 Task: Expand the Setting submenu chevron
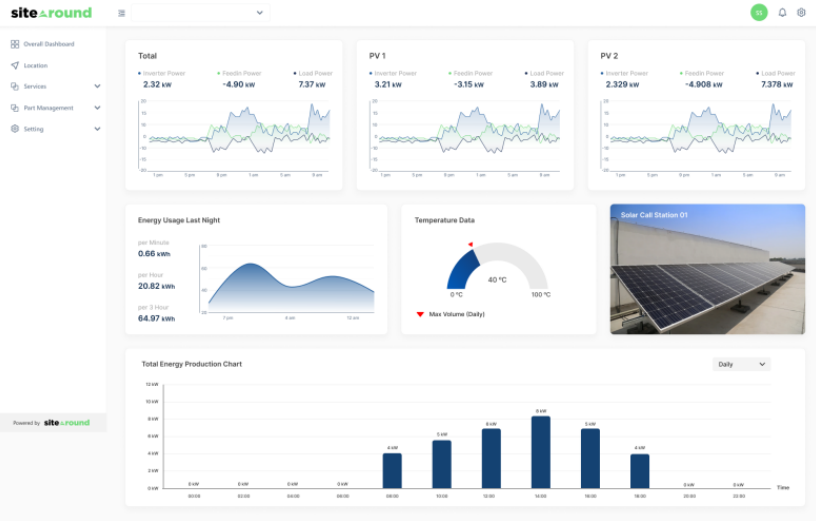tap(97, 129)
